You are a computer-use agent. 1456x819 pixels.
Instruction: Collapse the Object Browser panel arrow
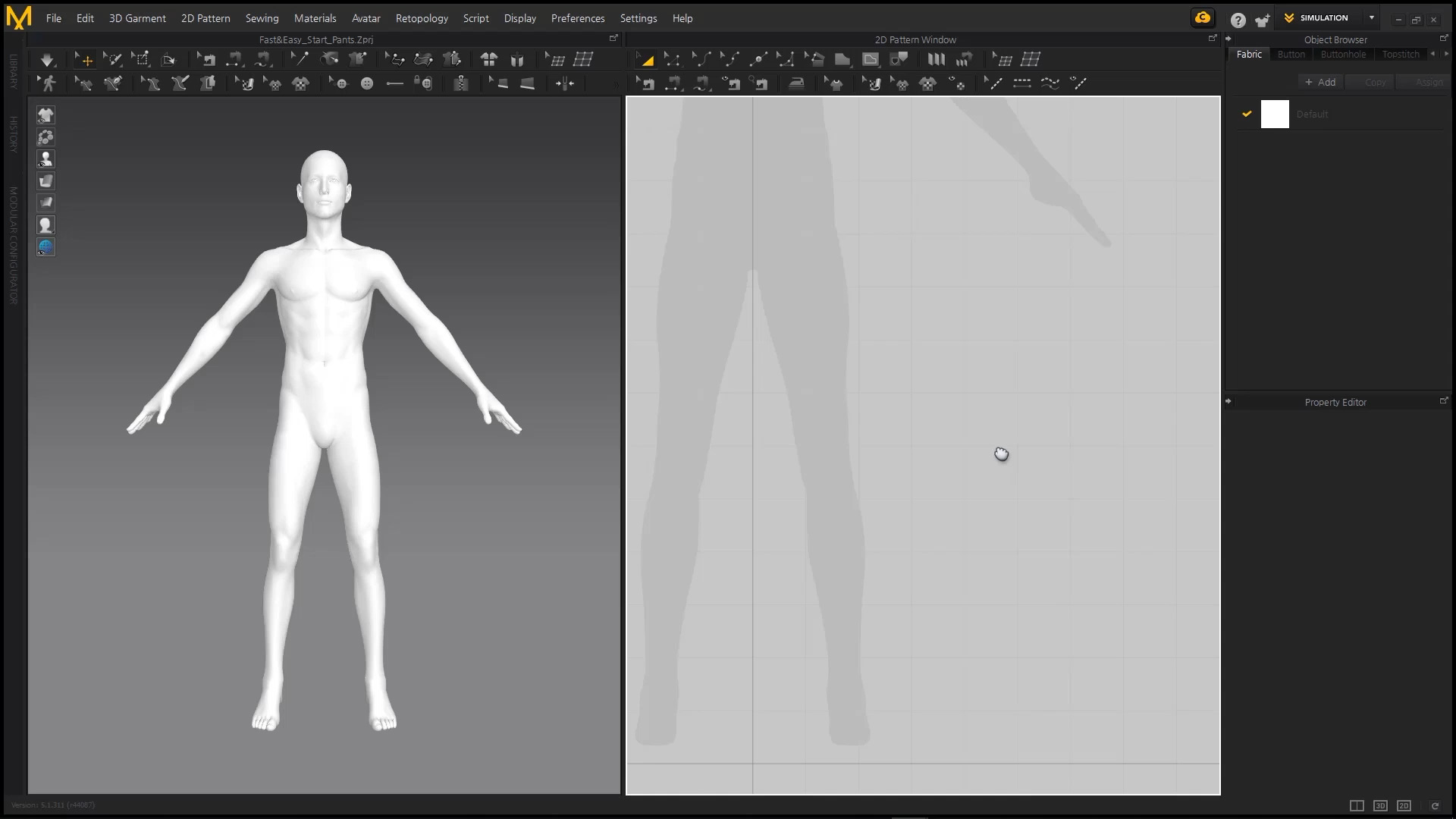pyautogui.click(x=1228, y=39)
